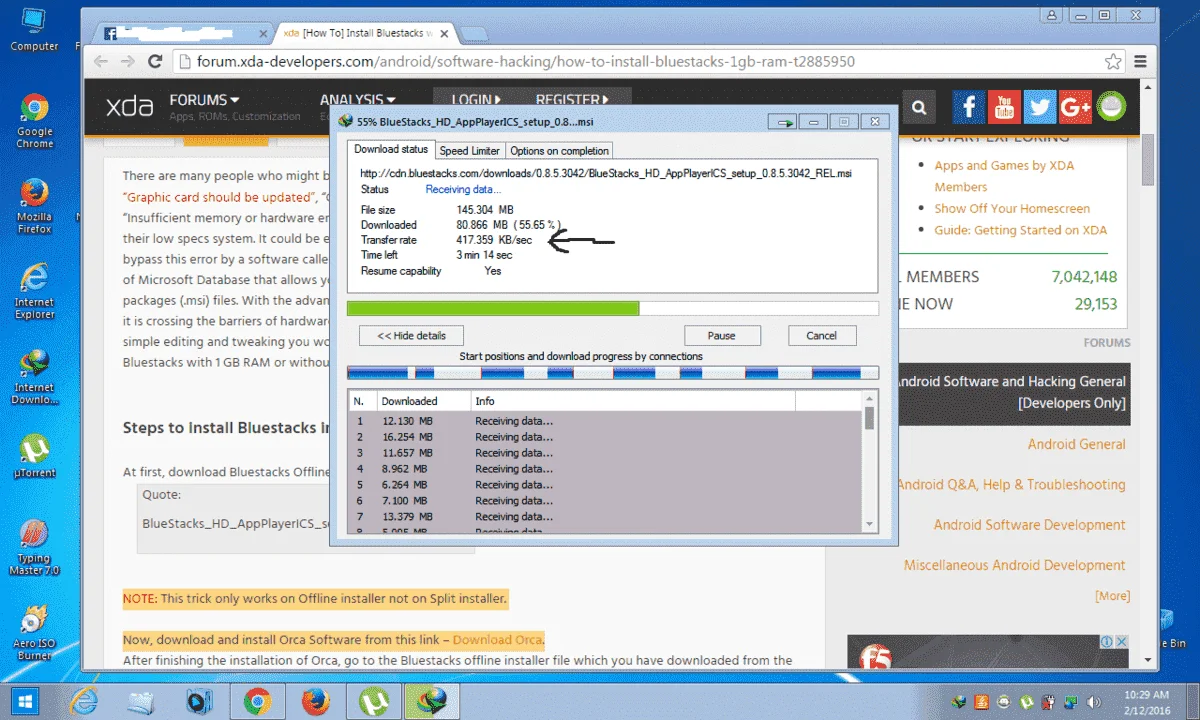Click the connections list vertical scrollbar
Screen dimensions: 1200x720
point(869,462)
